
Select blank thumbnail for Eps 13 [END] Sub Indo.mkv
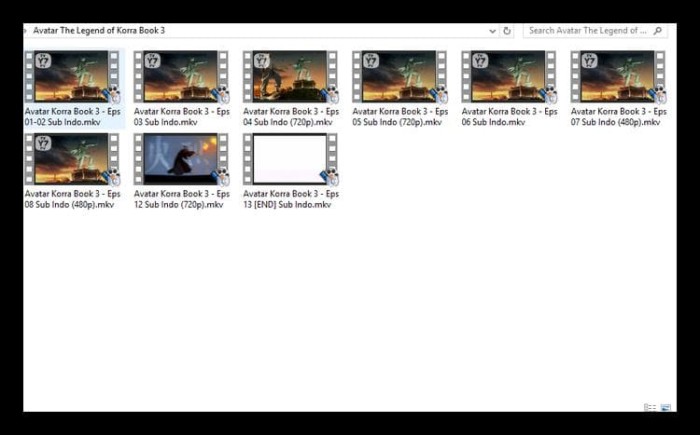tap(291, 159)
